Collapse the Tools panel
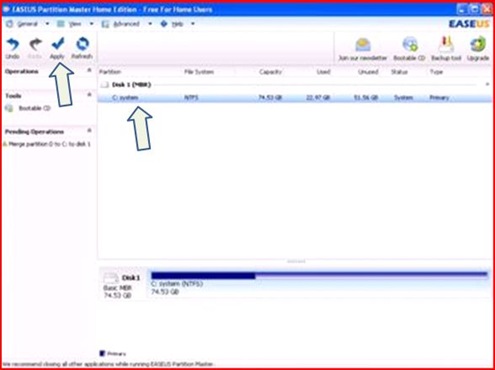 tap(89, 95)
